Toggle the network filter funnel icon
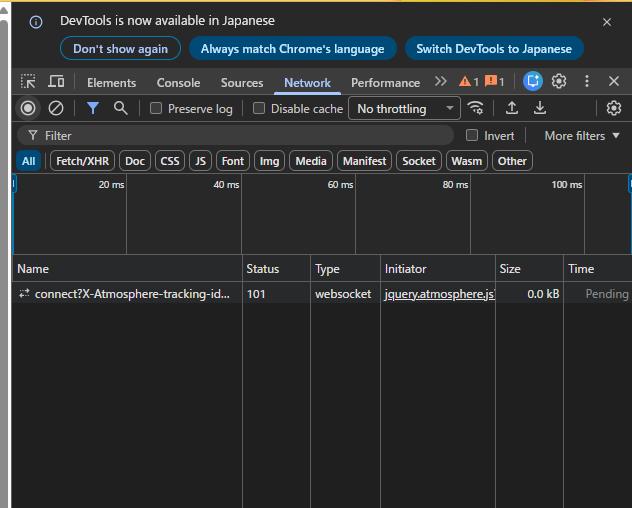This screenshot has width=632, height=508. pyautogui.click(x=93, y=108)
